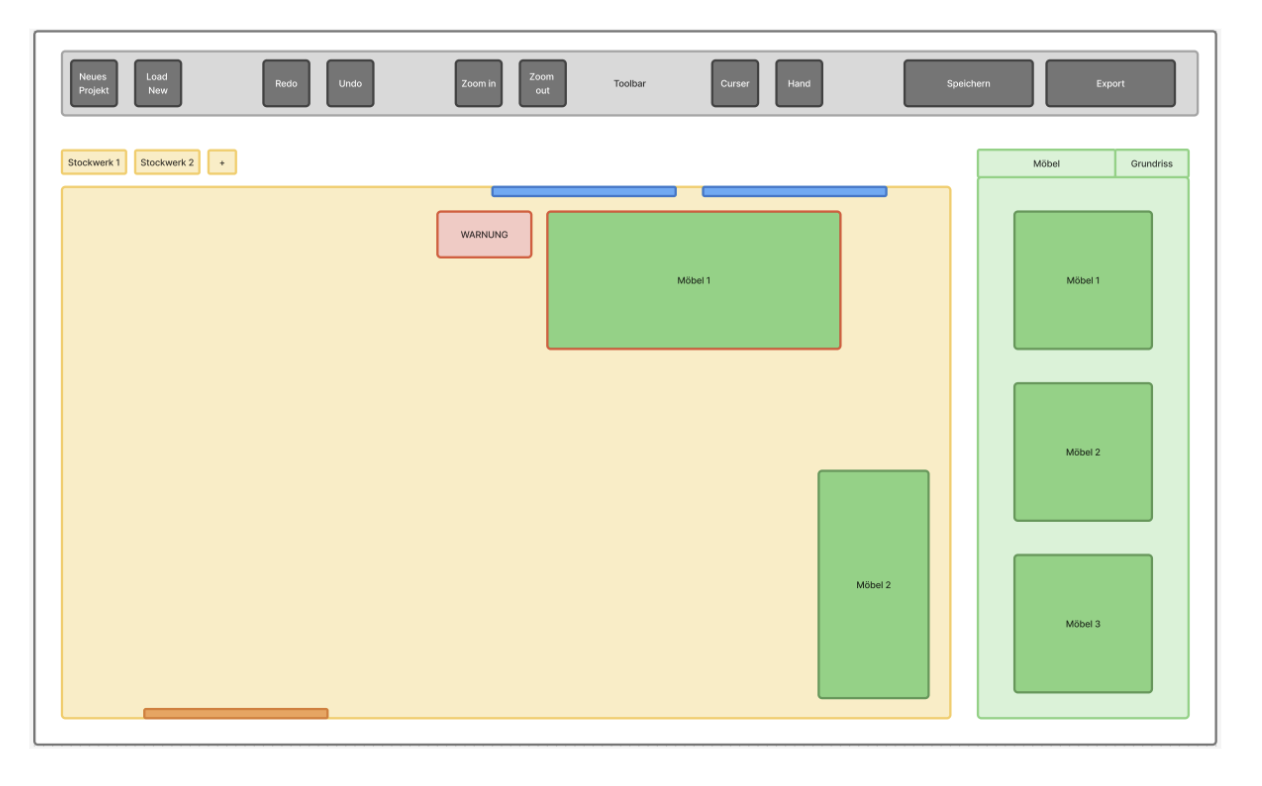Hit the Redo button
This screenshot has height=786, width=1262.
click(x=286, y=83)
